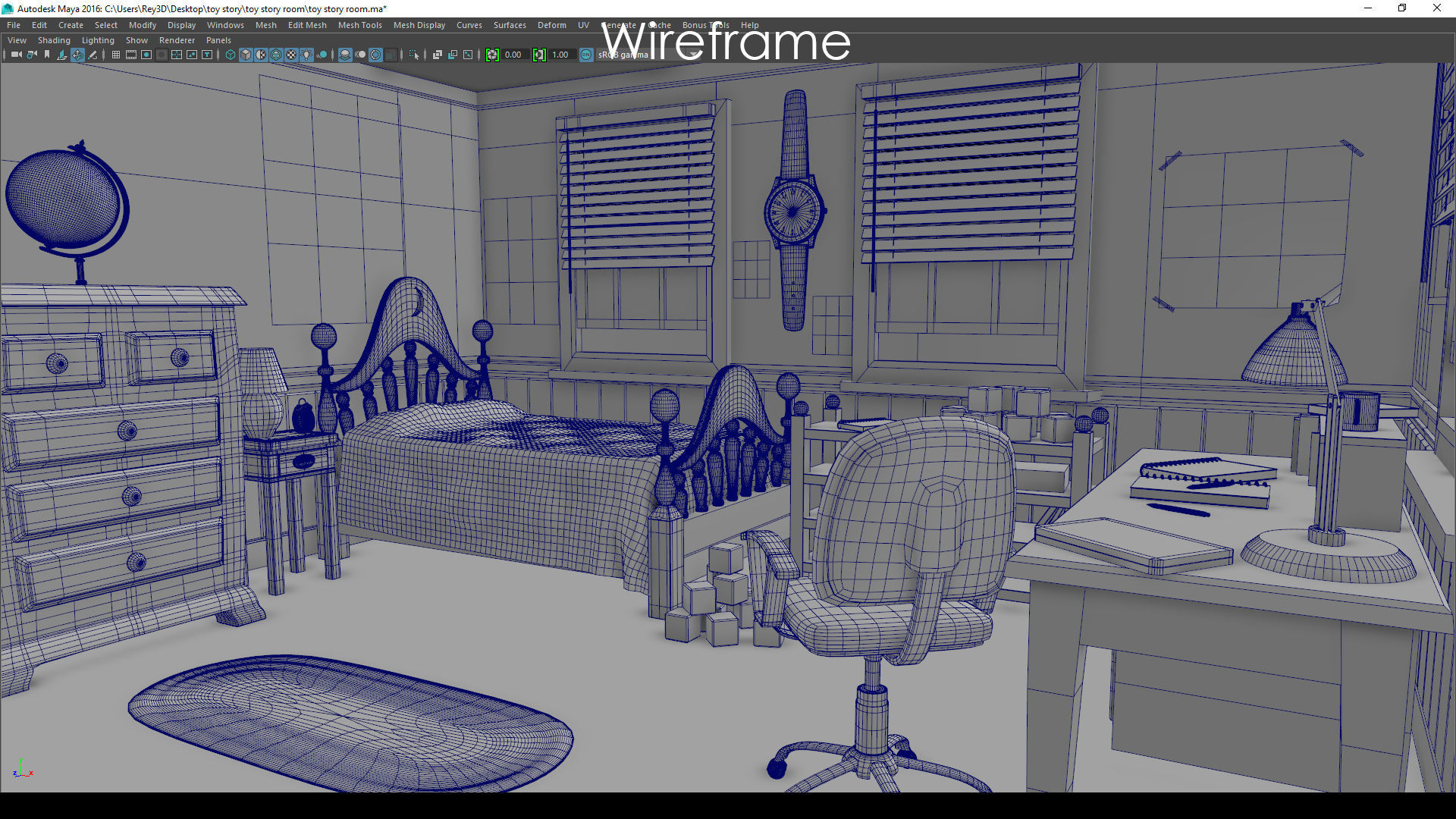Open the panel View menu

coord(17,40)
